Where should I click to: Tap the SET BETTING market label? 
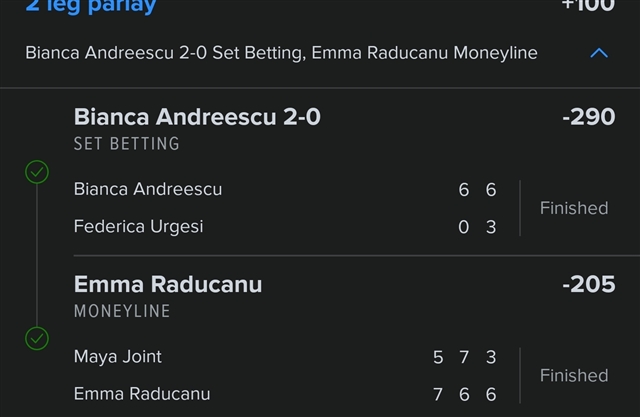point(127,144)
